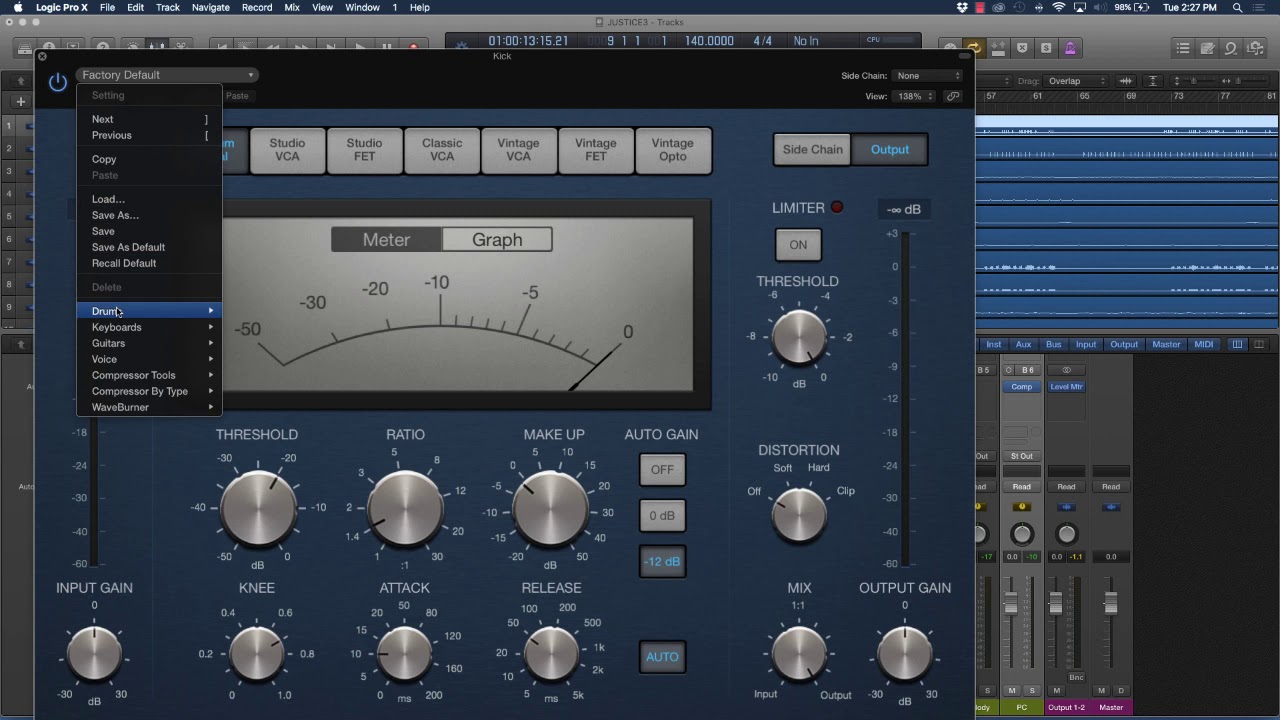Screen dimensions: 1280x720
Task: Select the Studio VCA compressor model
Action: [287, 150]
